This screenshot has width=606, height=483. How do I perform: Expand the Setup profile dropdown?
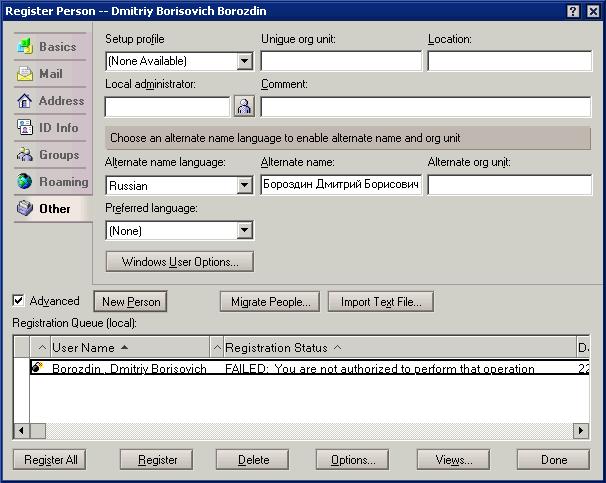tap(244, 61)
